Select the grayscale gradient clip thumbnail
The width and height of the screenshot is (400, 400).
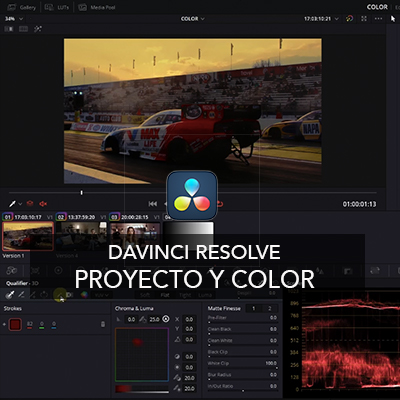[188, 235]
